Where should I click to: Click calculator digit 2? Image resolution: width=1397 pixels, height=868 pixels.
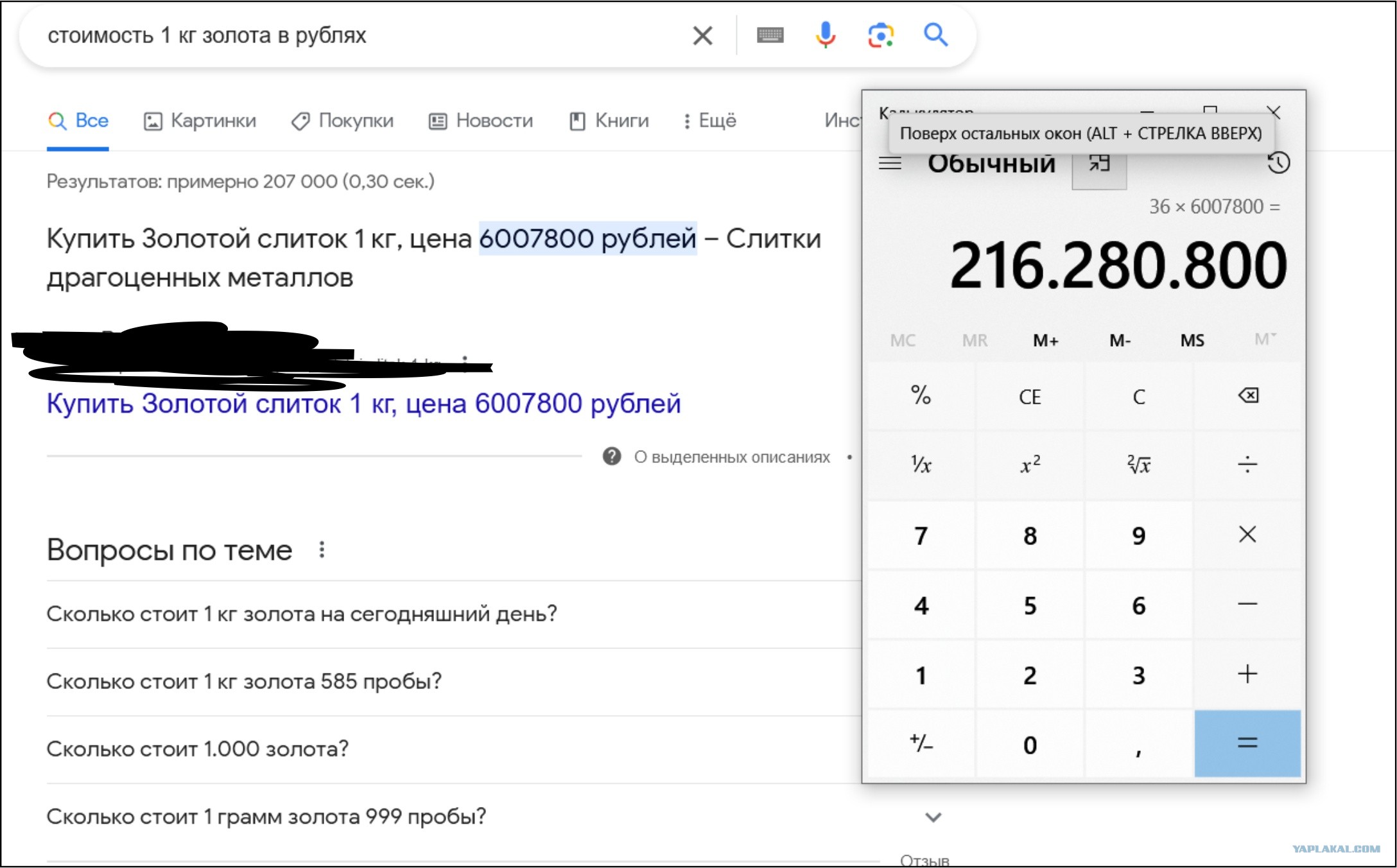[x=1030, y=674]
